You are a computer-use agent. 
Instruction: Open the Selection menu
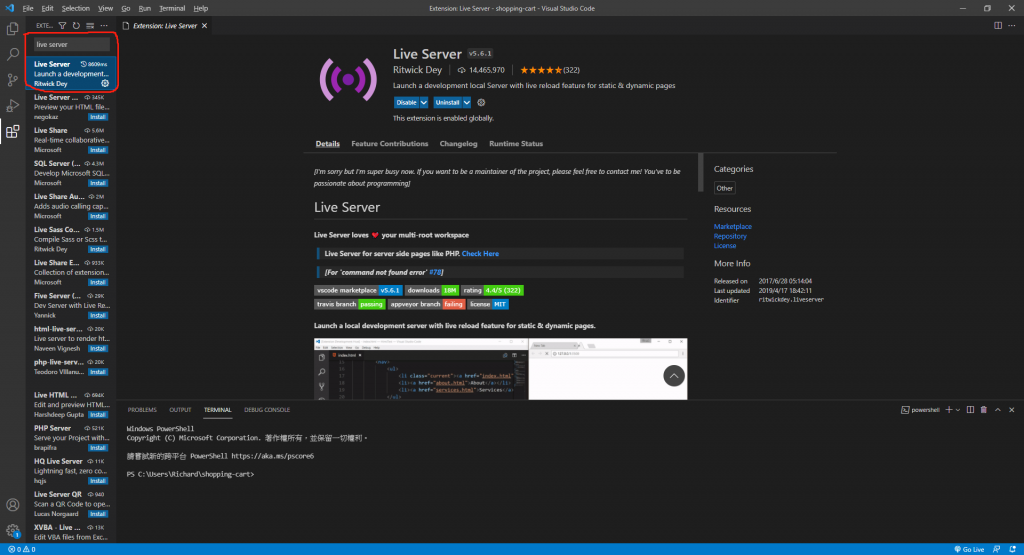click(76, 8)
